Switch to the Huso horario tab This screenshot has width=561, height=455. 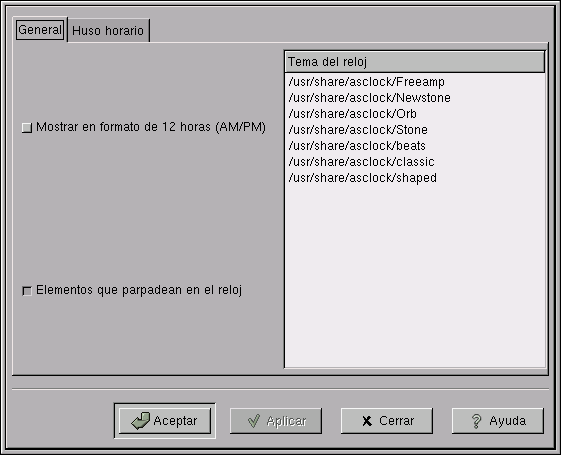[x=108, y=31]
